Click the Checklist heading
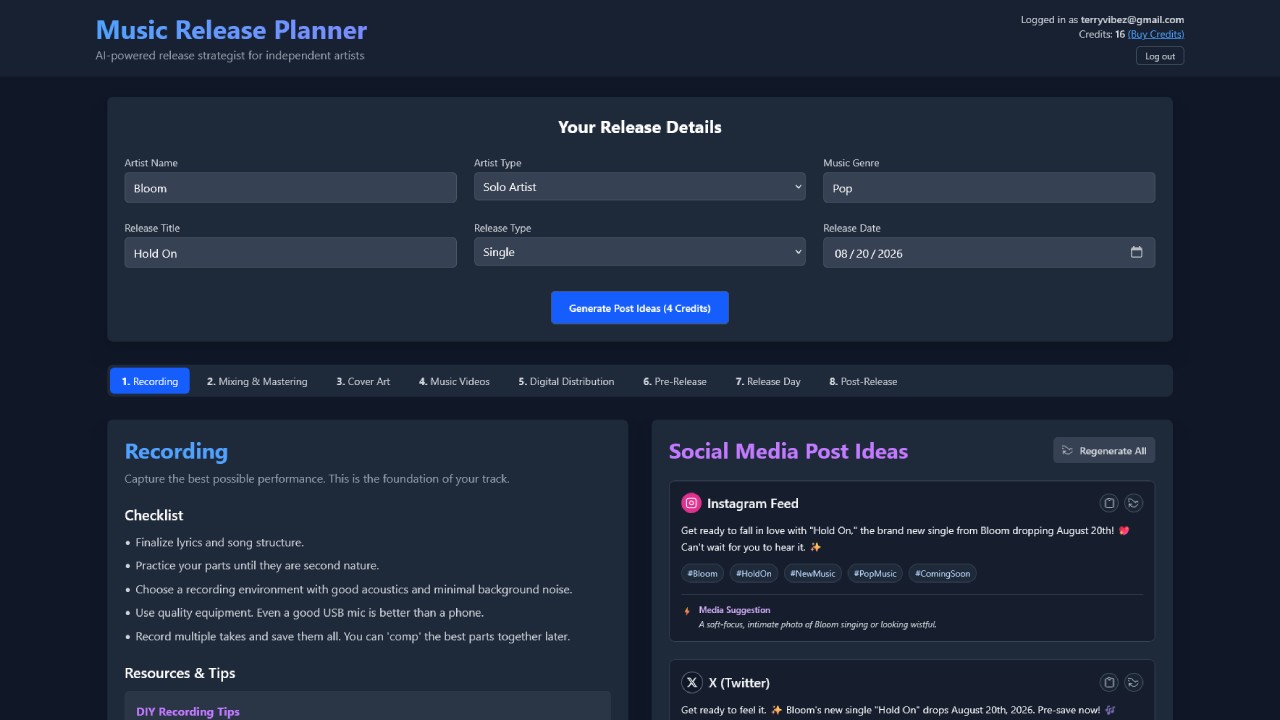This screenshot has height=720, width=1280. [x=154, y=515]
